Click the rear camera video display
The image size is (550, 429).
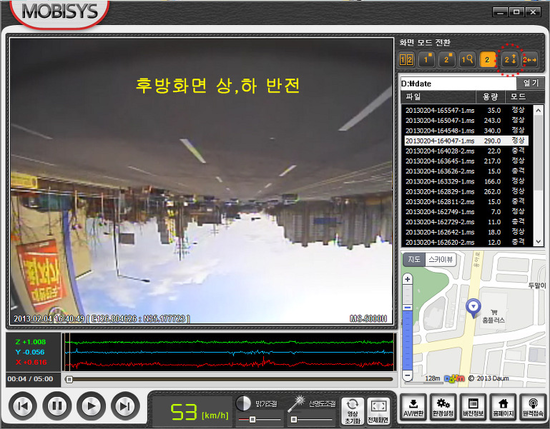[201, 181]
